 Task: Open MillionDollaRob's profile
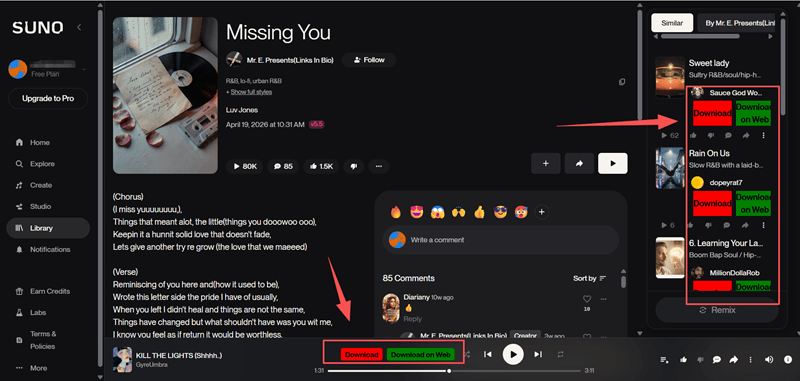coord(734,273)
